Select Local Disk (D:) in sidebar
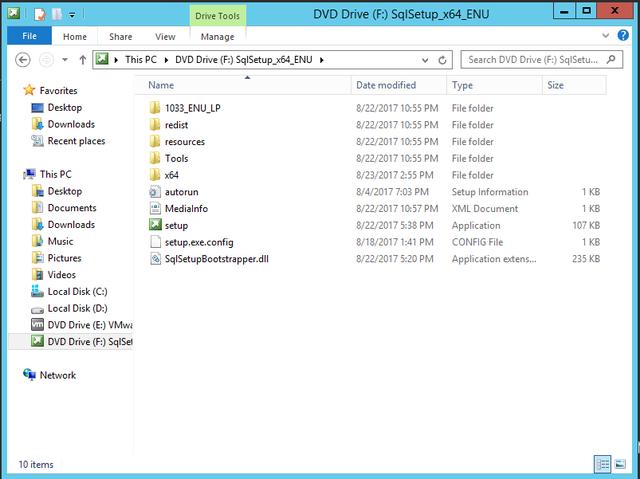This screenshot has height=479, width=640. (x=78, y=308)
